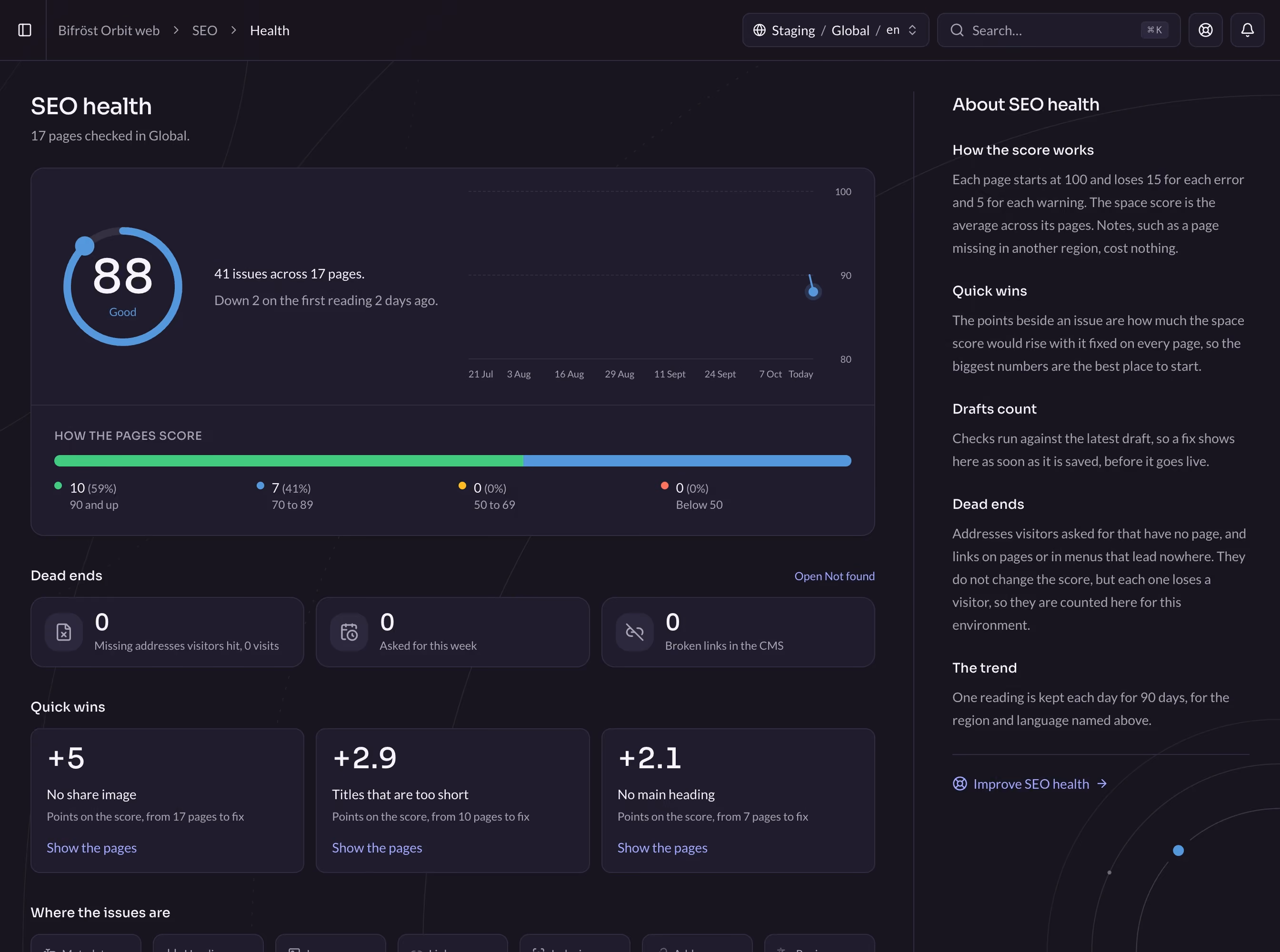
Task: Click the calendar clock icon
Action: (x=349, y=632)
